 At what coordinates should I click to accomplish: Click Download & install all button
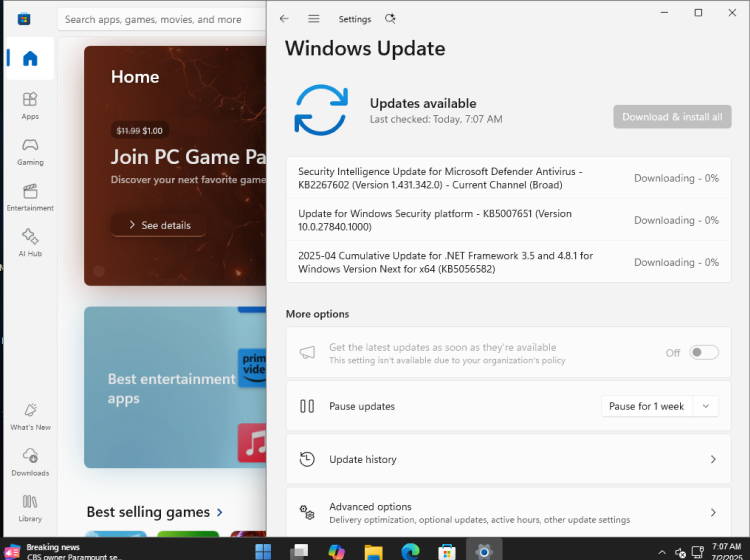[672, 117]
